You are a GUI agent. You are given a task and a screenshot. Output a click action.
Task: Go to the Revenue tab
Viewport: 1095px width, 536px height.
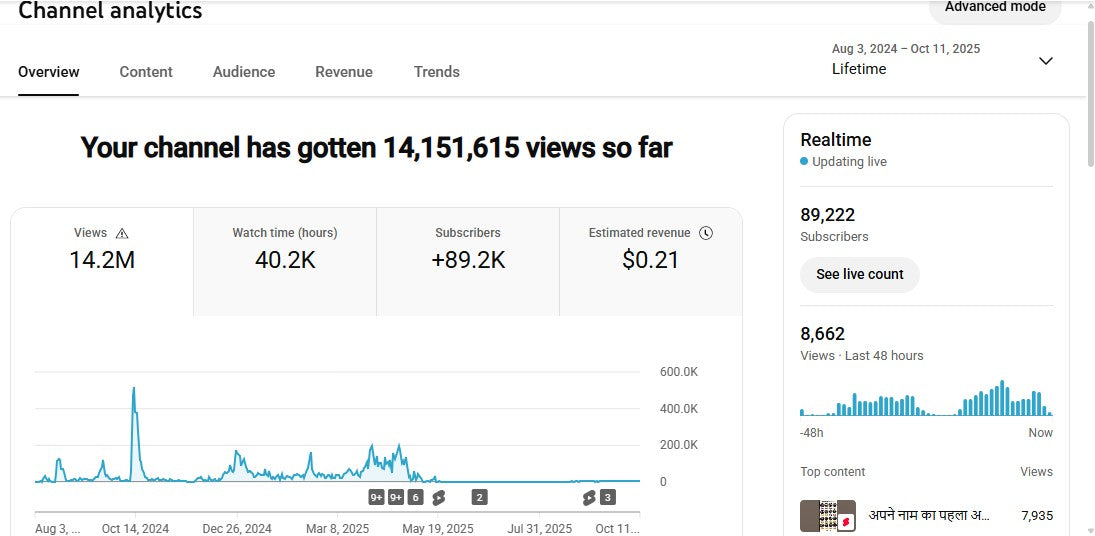(x=344, y=72)
